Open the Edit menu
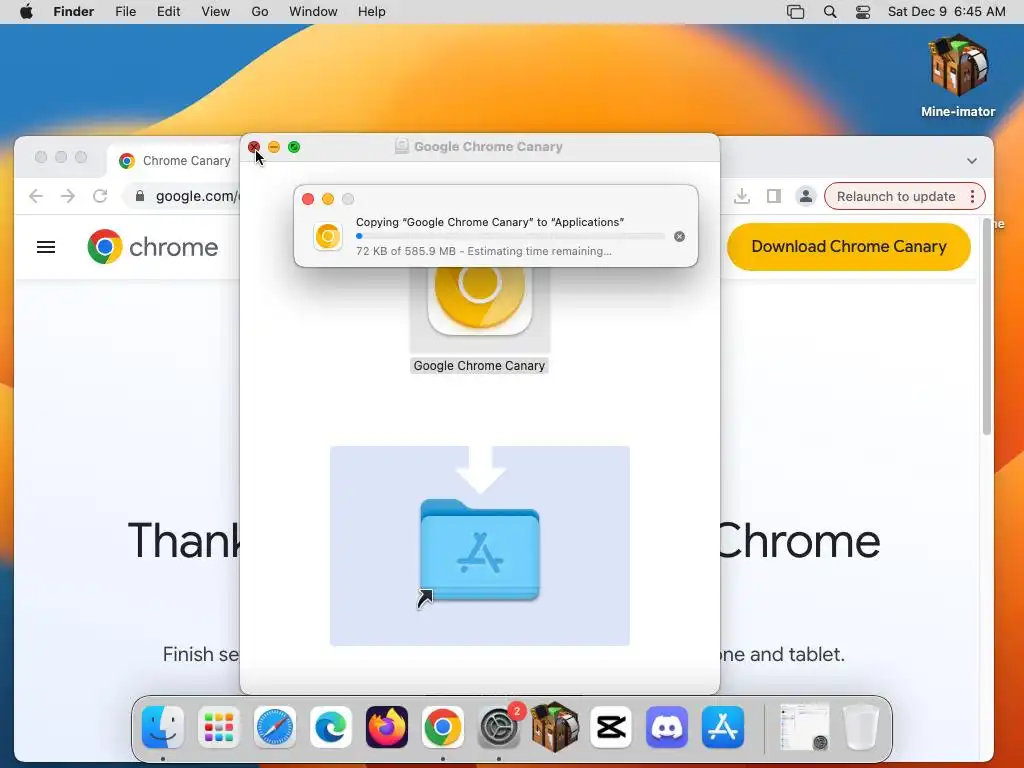Screen dimensions: 1024x768 tap(168, 12)
